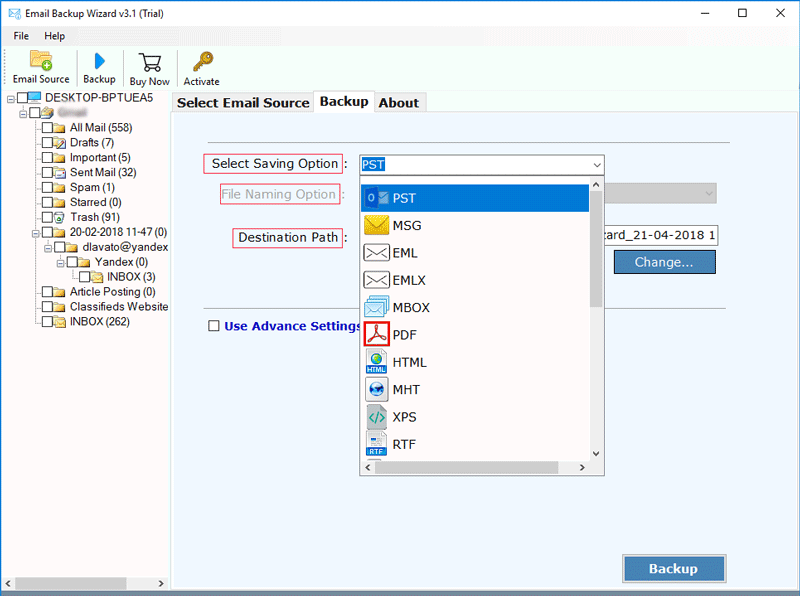Image resolution: width=800 pixels, height=596 pixels.
Task: Pick the HTML saving format icon
Action: point(376,361)
